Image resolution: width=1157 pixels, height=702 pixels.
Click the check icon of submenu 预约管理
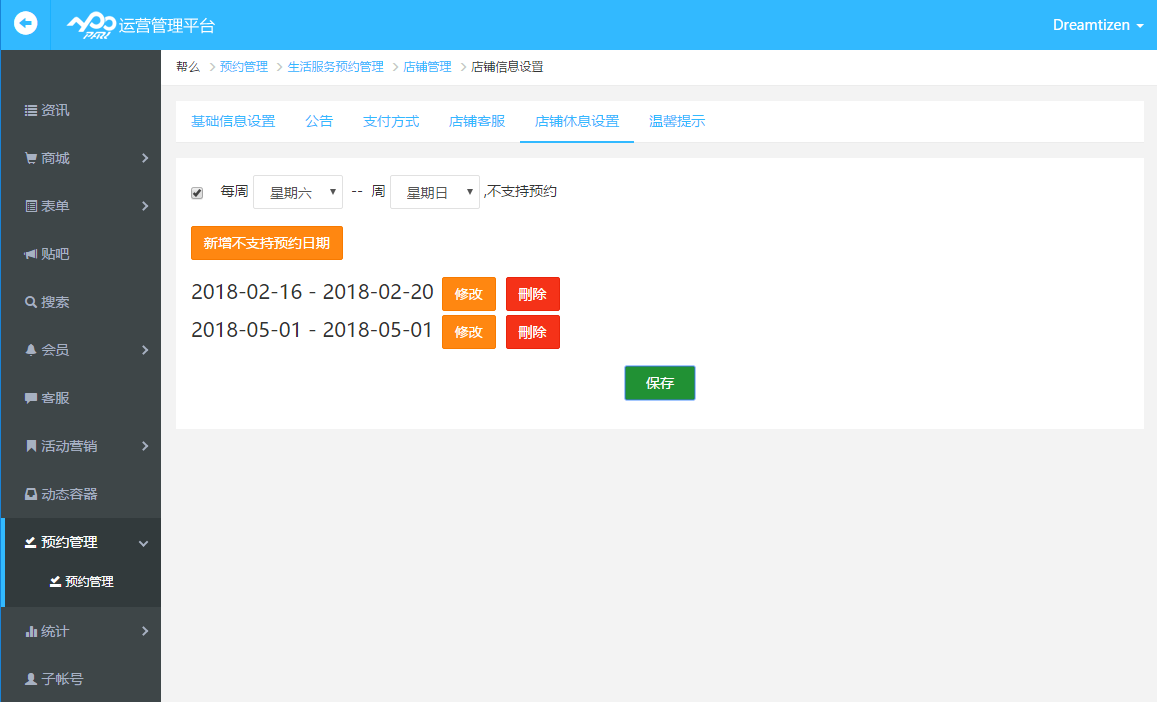(x=55, y=582)
